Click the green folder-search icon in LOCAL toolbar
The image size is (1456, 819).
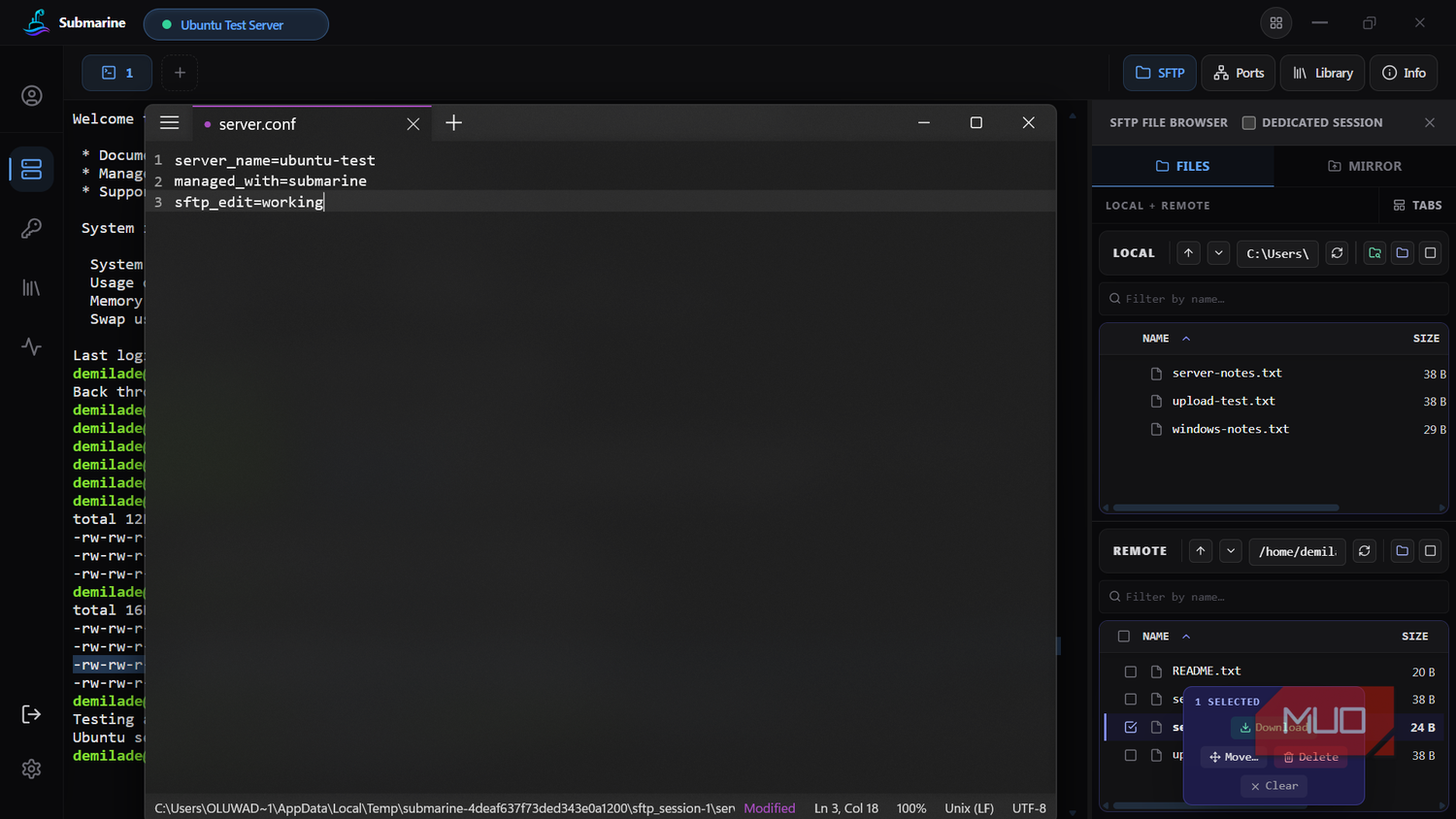1374,253
